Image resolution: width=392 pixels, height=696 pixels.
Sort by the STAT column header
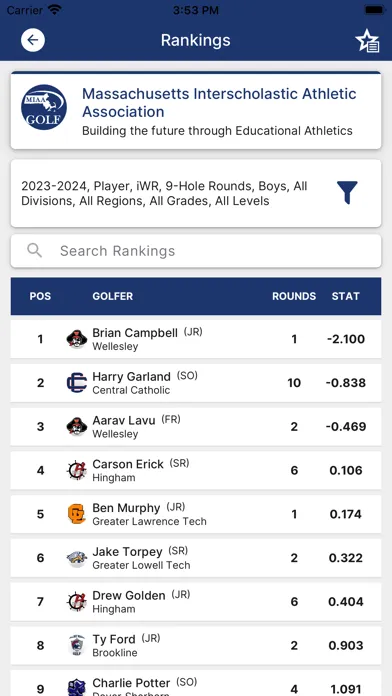point(345,296)
